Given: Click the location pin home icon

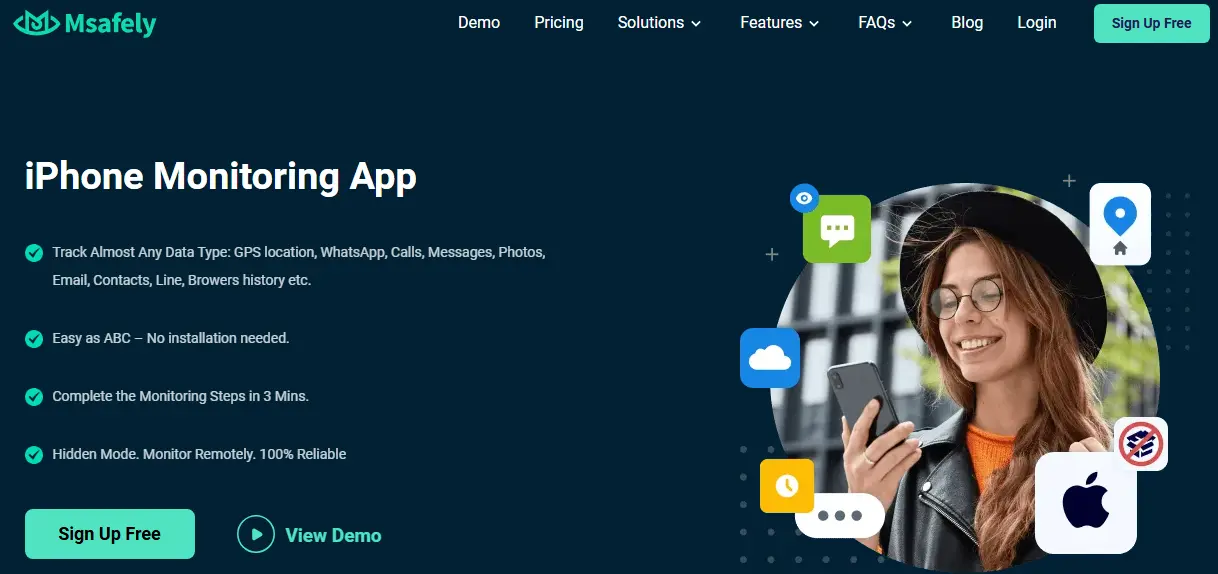Looking at the screenshot, I should coord(1120,224).
